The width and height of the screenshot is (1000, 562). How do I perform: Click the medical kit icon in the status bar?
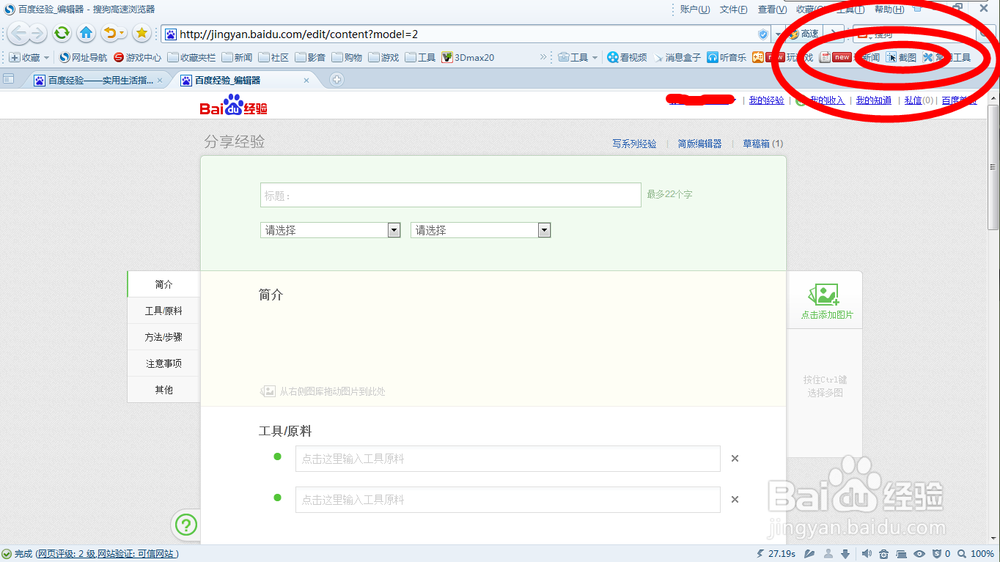883,554
